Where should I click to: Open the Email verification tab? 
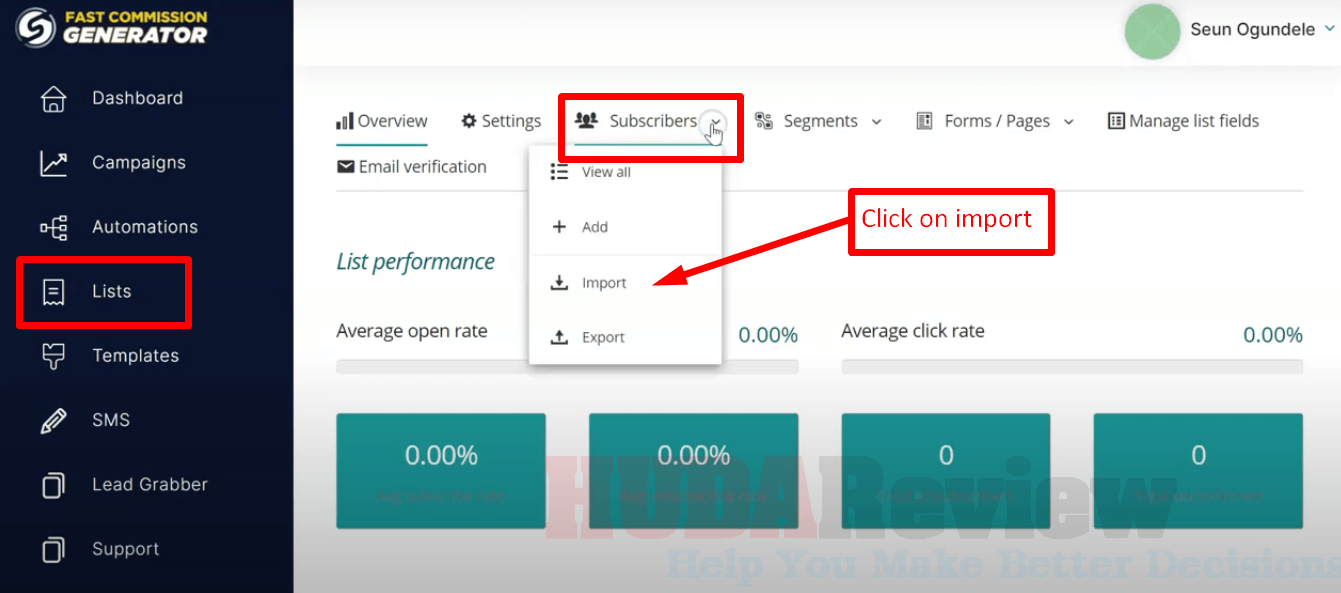(x=412, y=166)
